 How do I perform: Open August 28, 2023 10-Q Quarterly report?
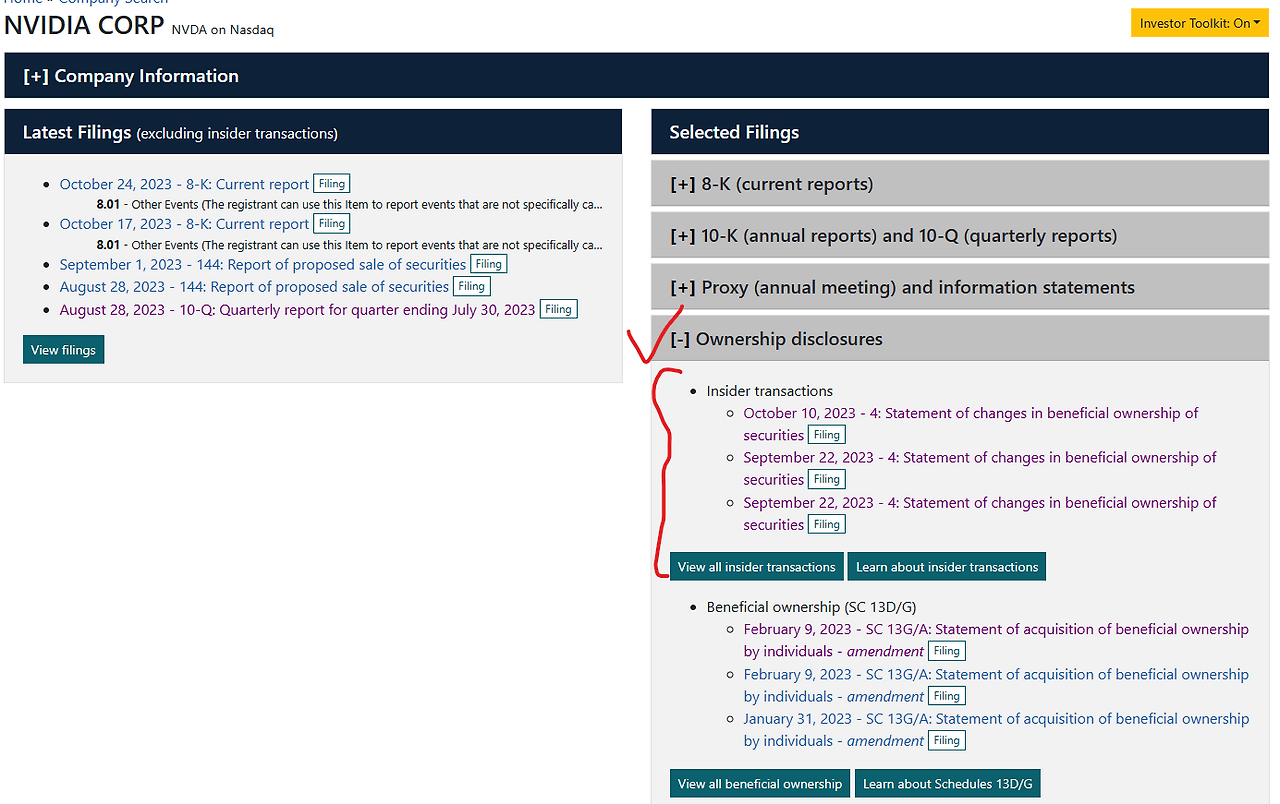pyautogui.click(x=297, y=310)
